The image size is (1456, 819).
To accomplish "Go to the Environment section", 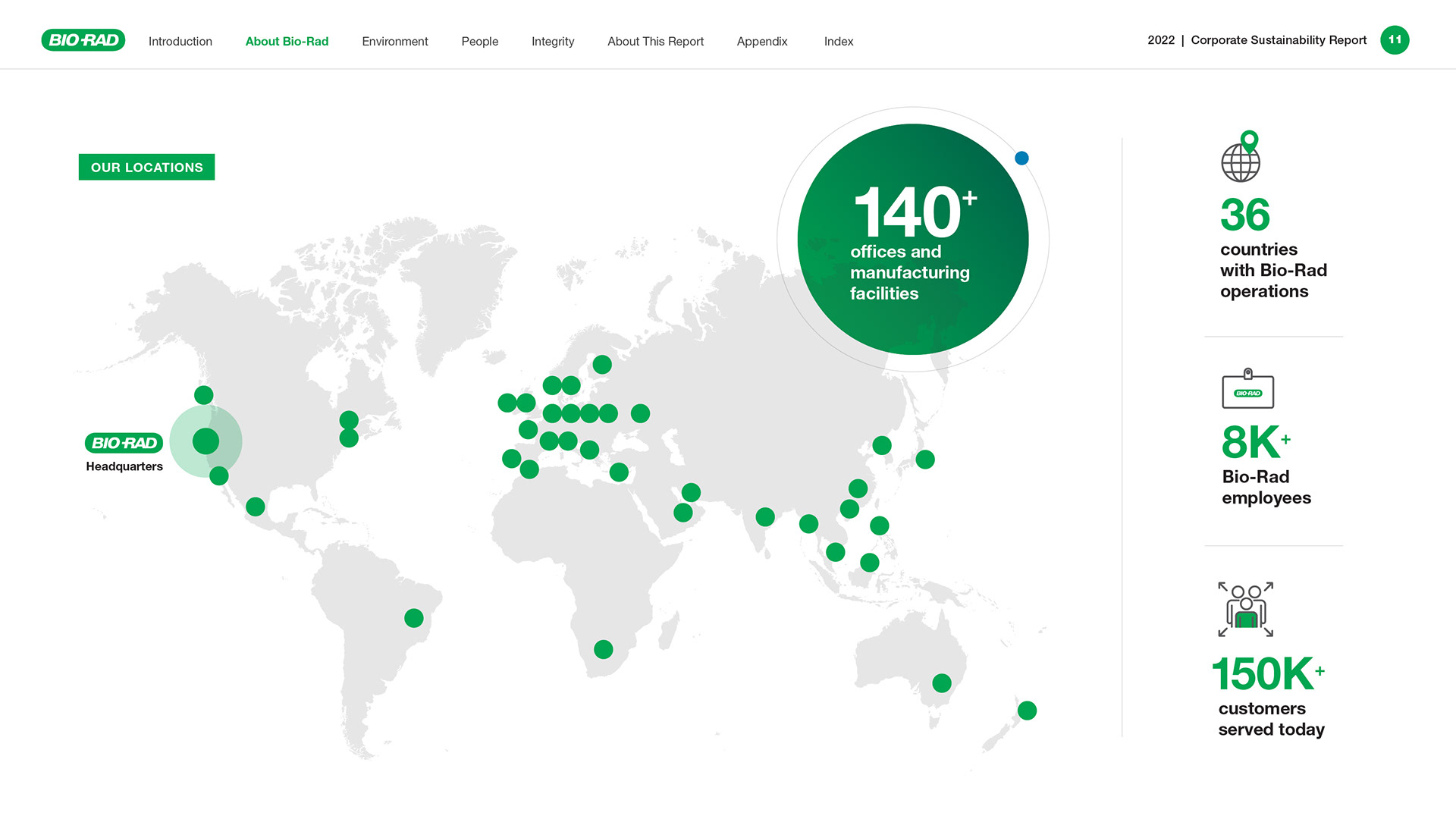I will coord(394,42).
